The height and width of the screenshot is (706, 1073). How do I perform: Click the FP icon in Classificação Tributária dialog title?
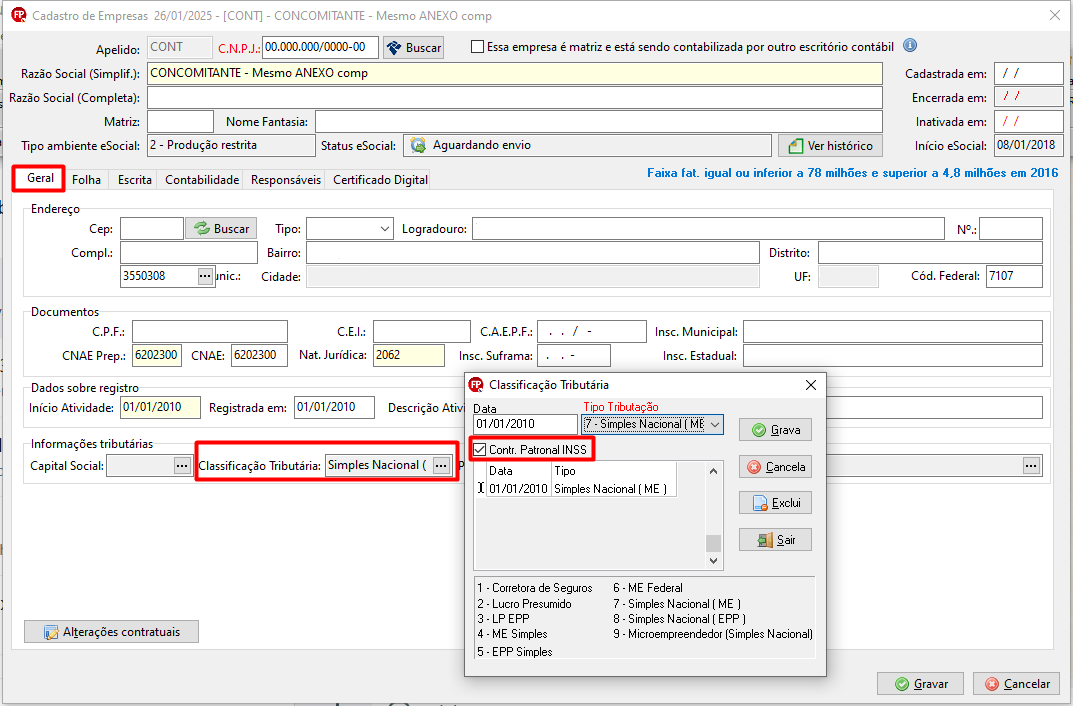[x=476, y=384]
